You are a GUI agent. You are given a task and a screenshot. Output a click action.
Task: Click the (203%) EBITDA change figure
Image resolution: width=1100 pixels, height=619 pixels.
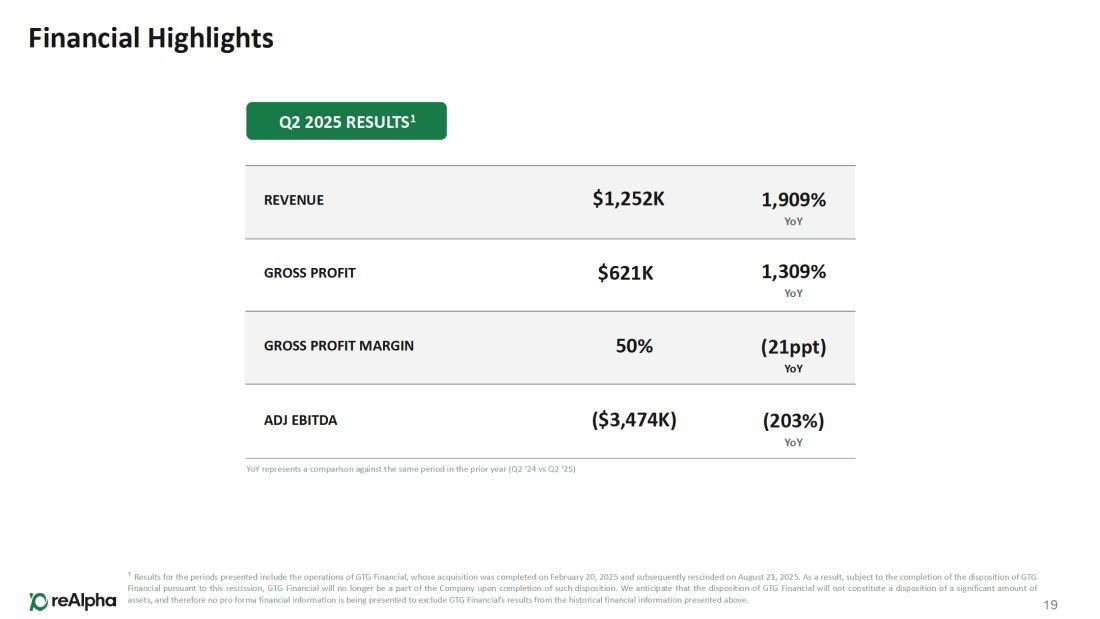click(x=793, y=421)
